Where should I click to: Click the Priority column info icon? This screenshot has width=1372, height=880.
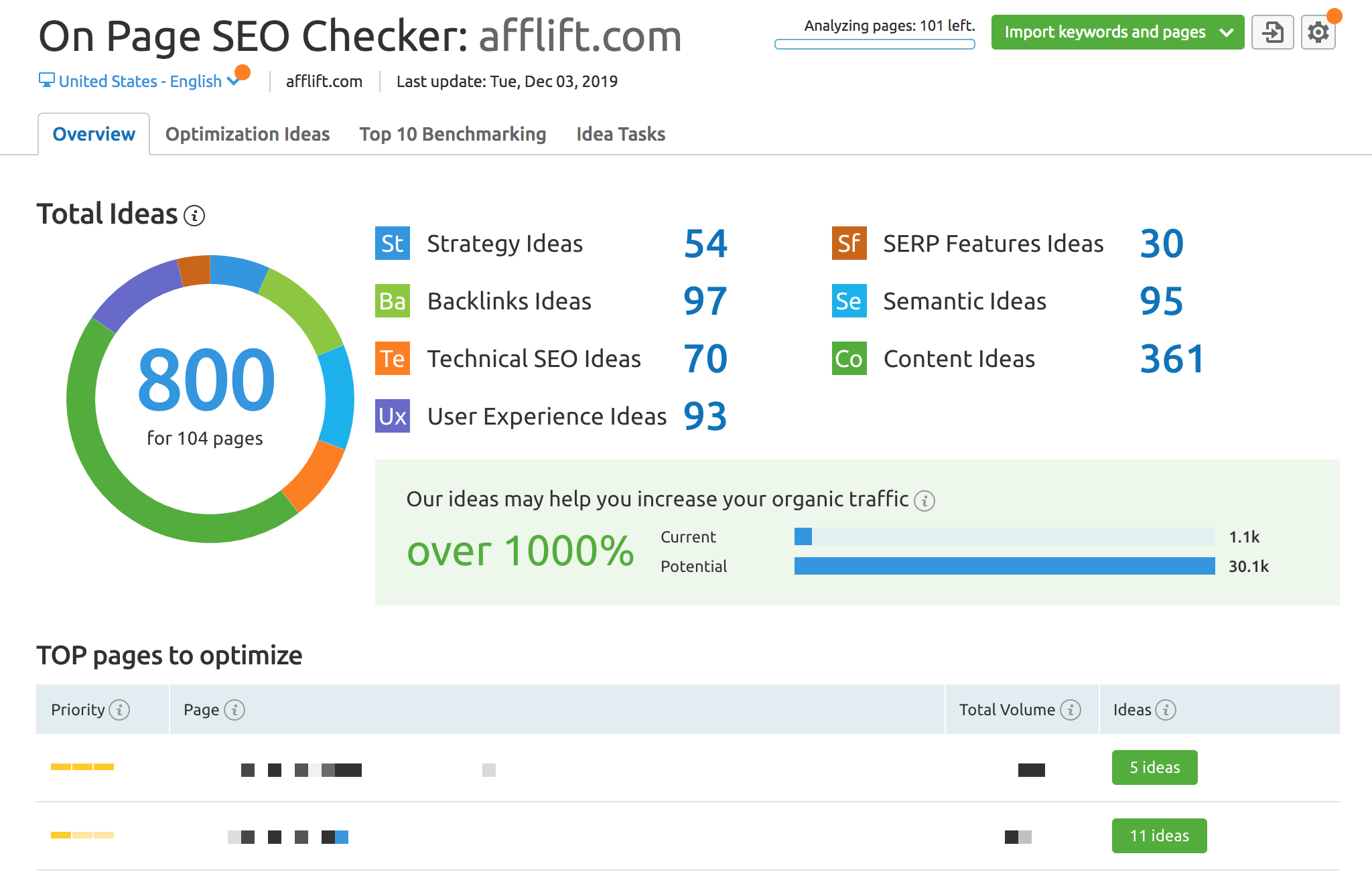(119, 709)
